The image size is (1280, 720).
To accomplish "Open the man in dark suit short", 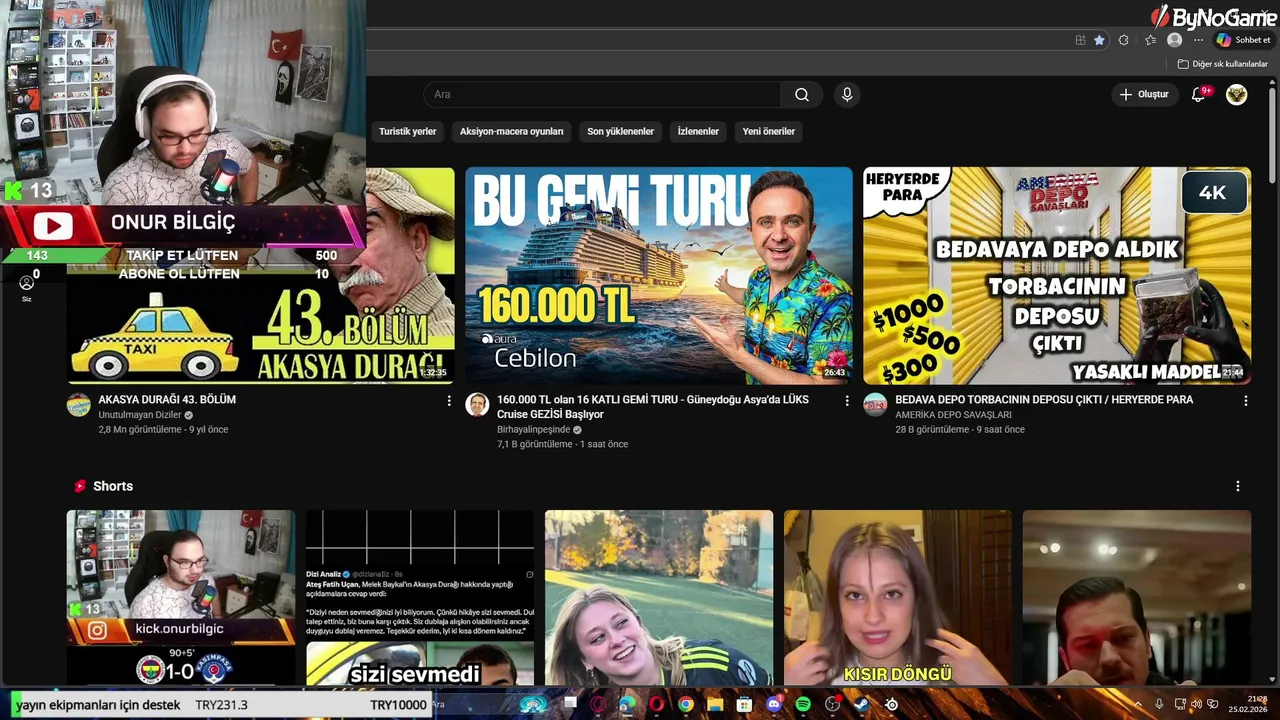I will (1137, 598).
